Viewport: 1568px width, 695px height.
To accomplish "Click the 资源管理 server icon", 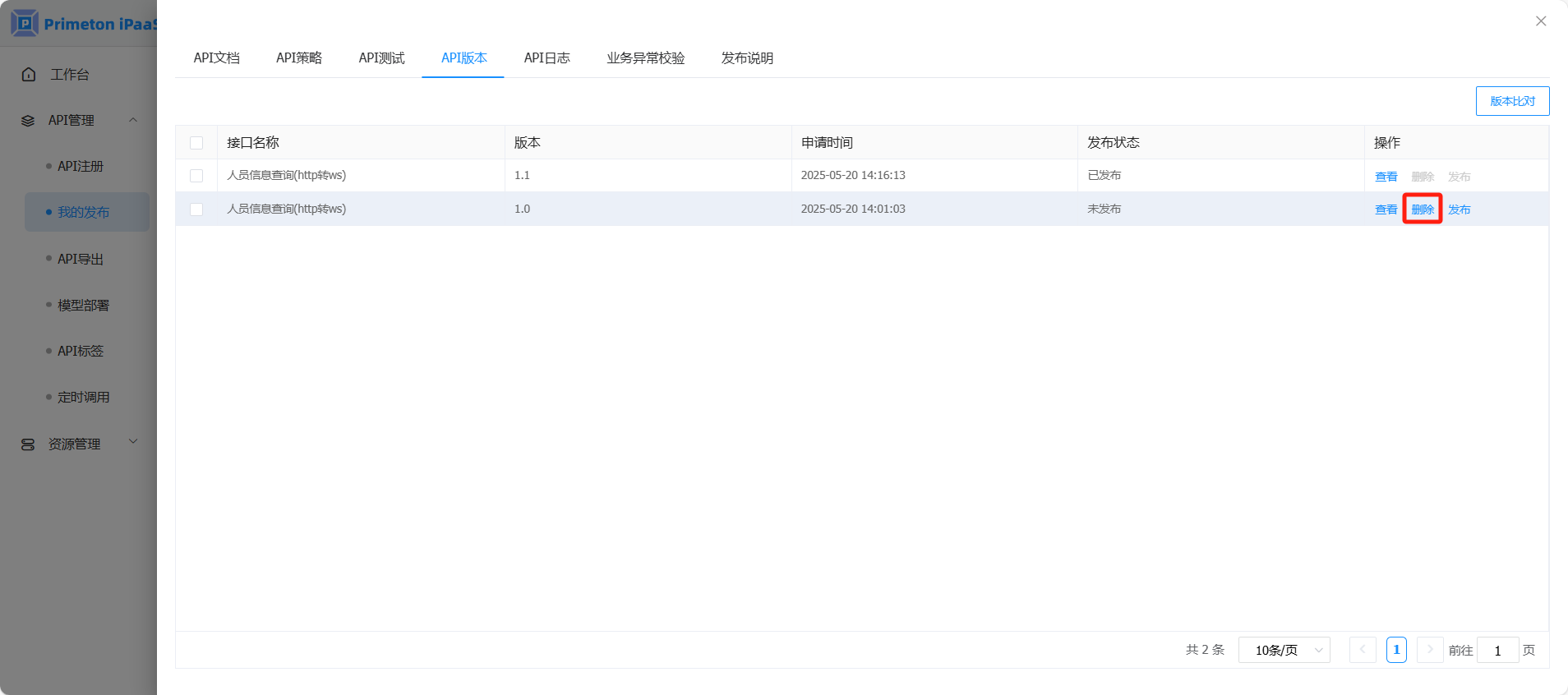I will click(x=28, y=444).
